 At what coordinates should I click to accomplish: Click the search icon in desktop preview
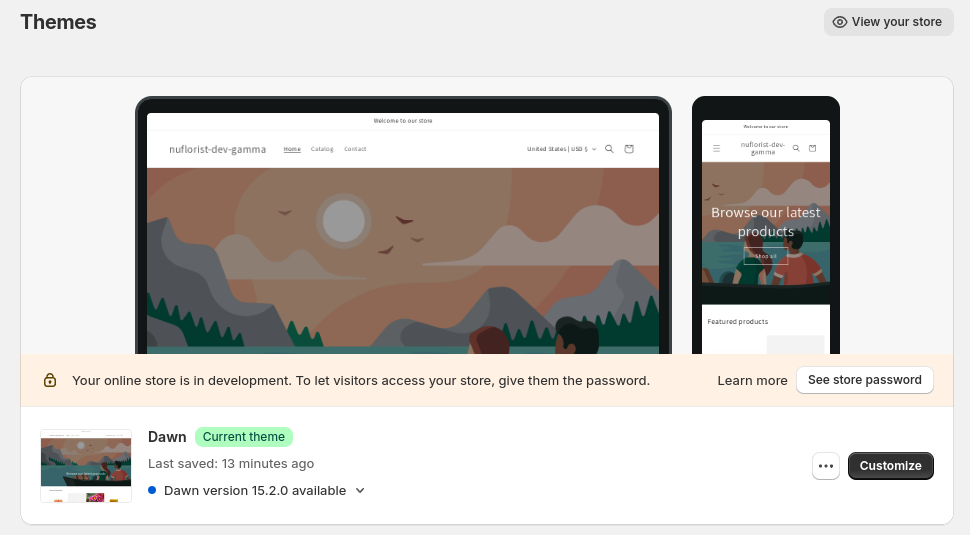(x=609, y=149)
